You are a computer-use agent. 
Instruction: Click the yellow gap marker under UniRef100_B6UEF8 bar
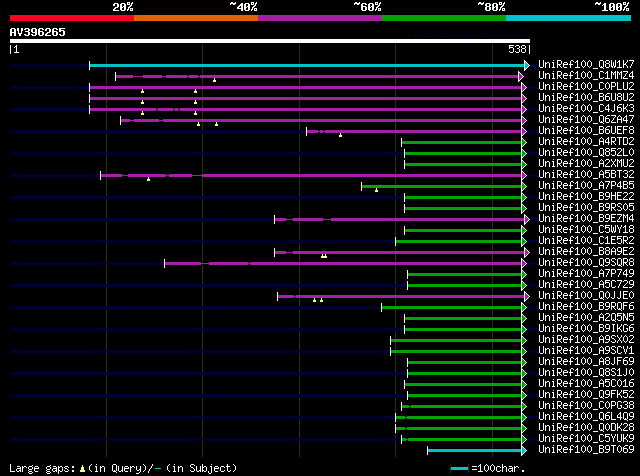click(340, 135)
